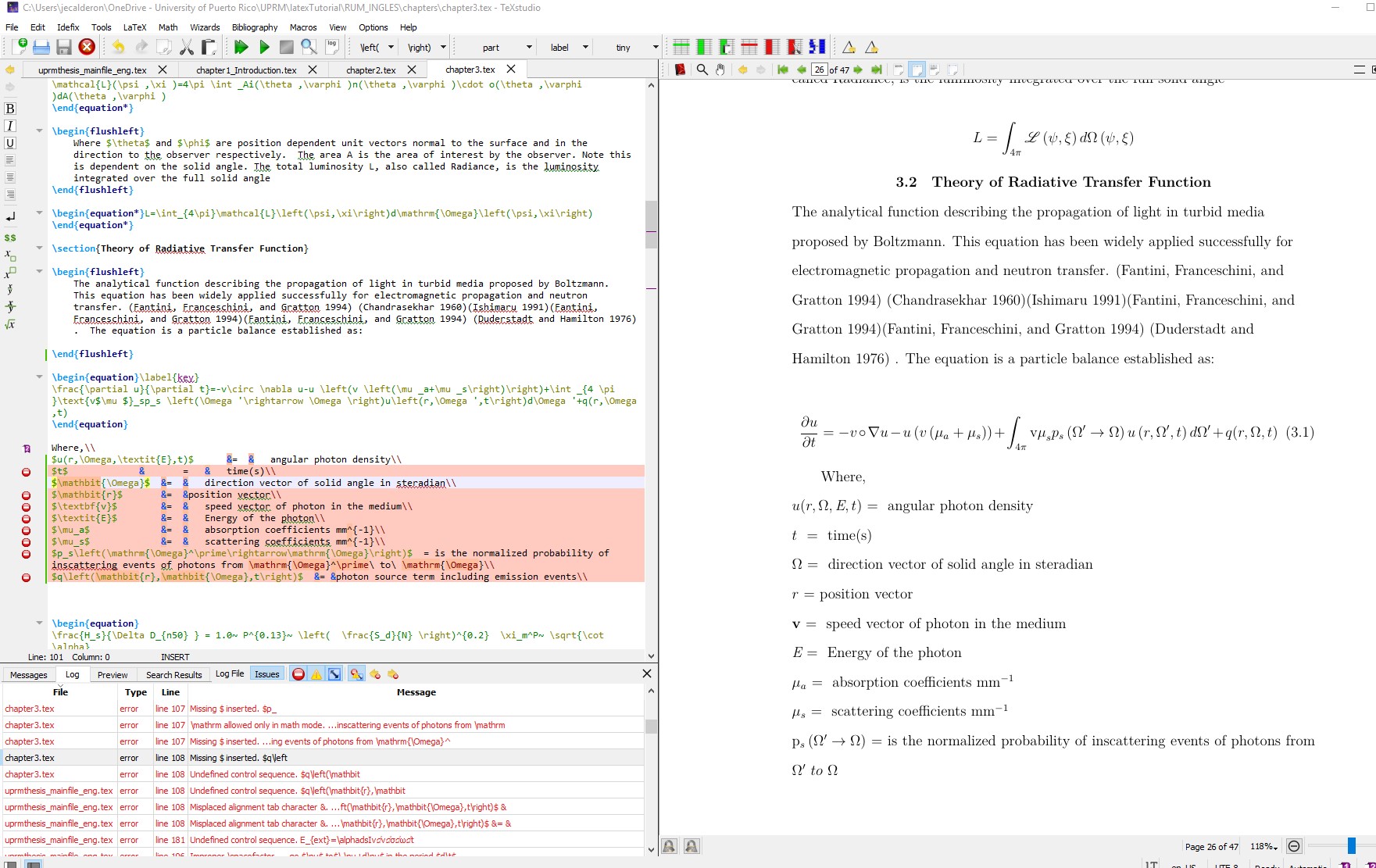The height and width of the screenshot is (868, 1376).
Task: Switch to uprmthesis_mainfile_eng.tex tab
Action: (92, 70)
